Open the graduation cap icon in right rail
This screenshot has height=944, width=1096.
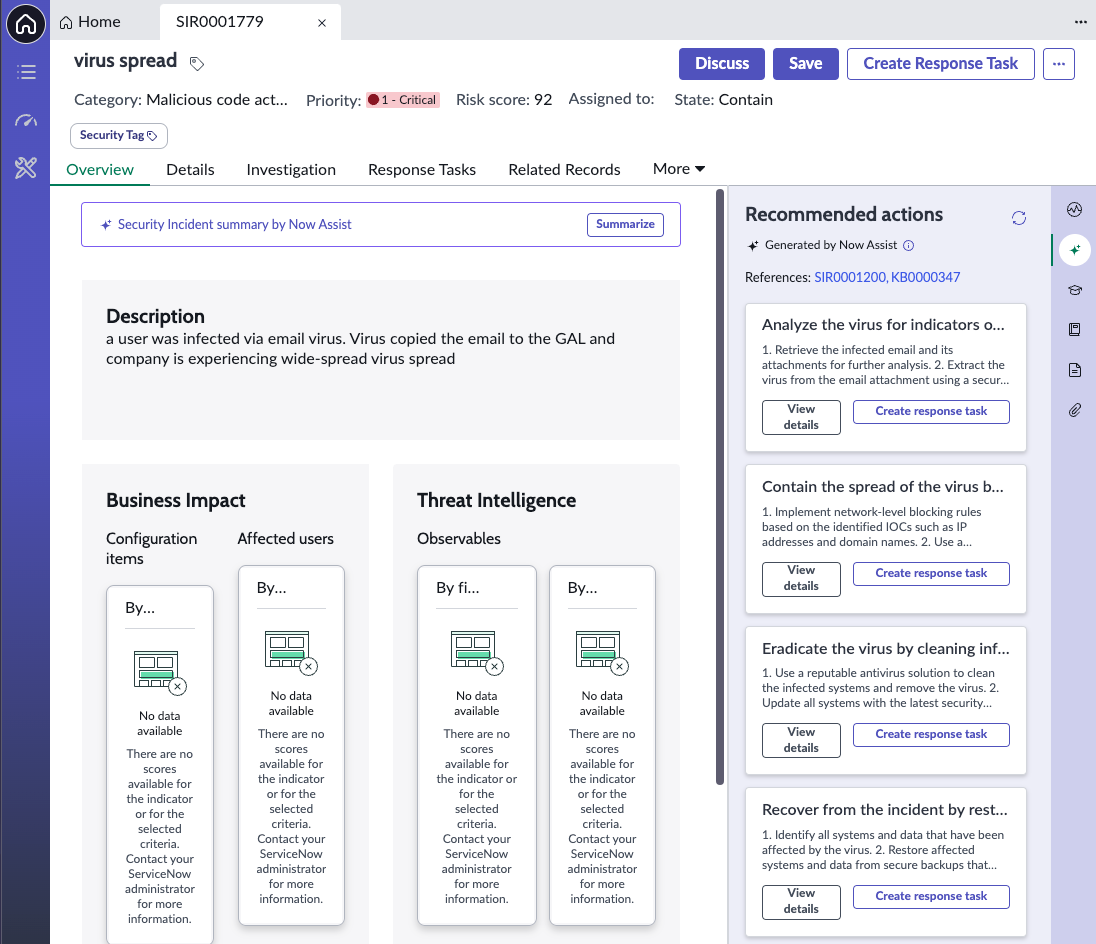pos(1075,289)
